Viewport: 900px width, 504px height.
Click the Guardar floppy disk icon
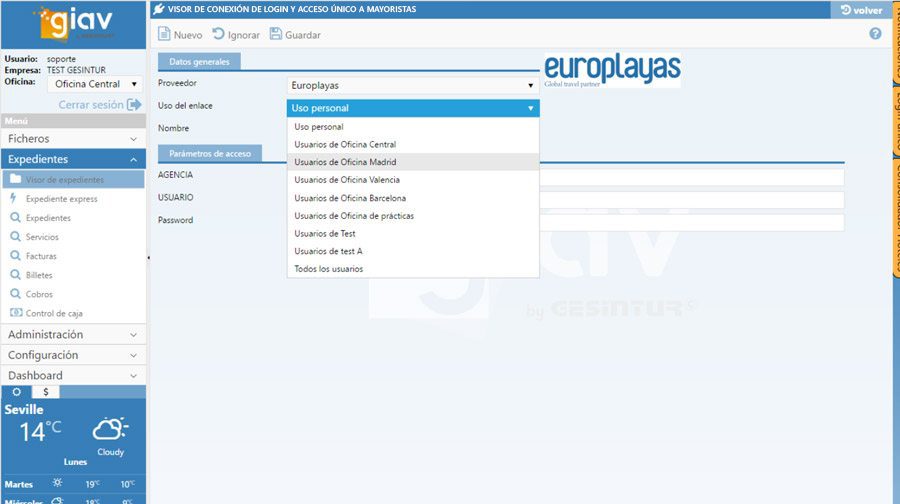click(x=276, y=34)
